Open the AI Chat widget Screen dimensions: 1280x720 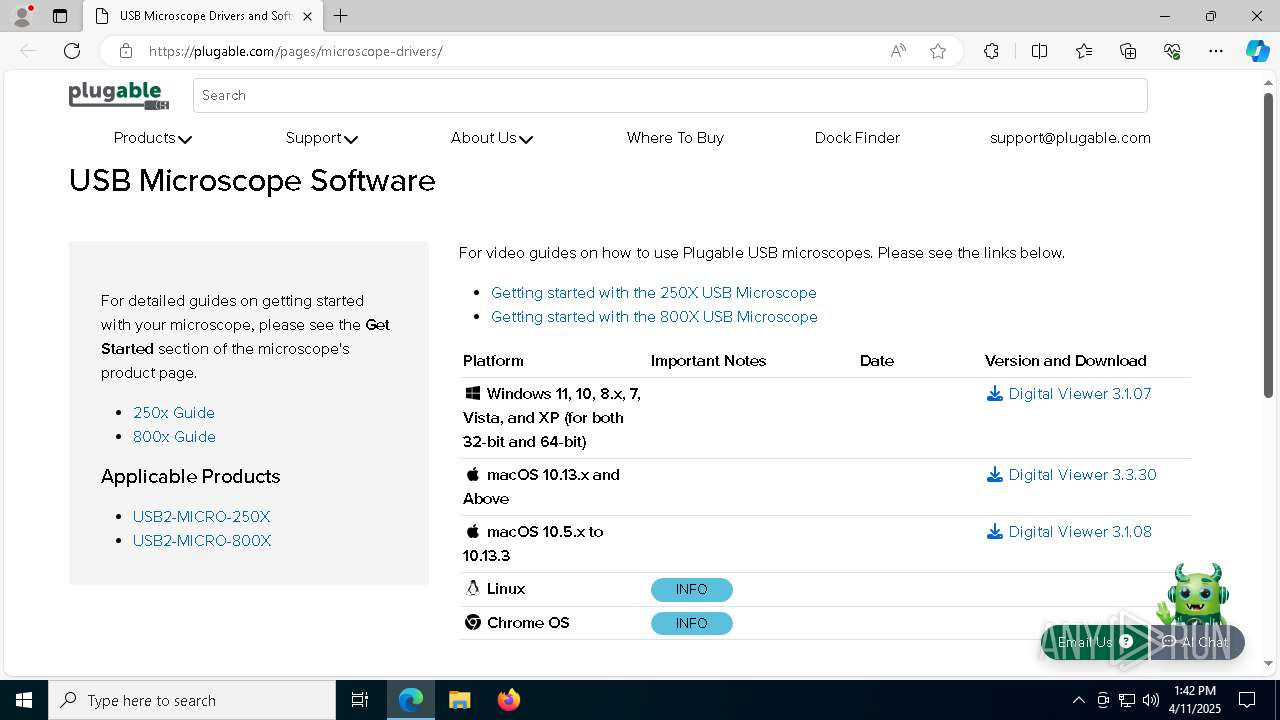click(x=1196, y=642)
